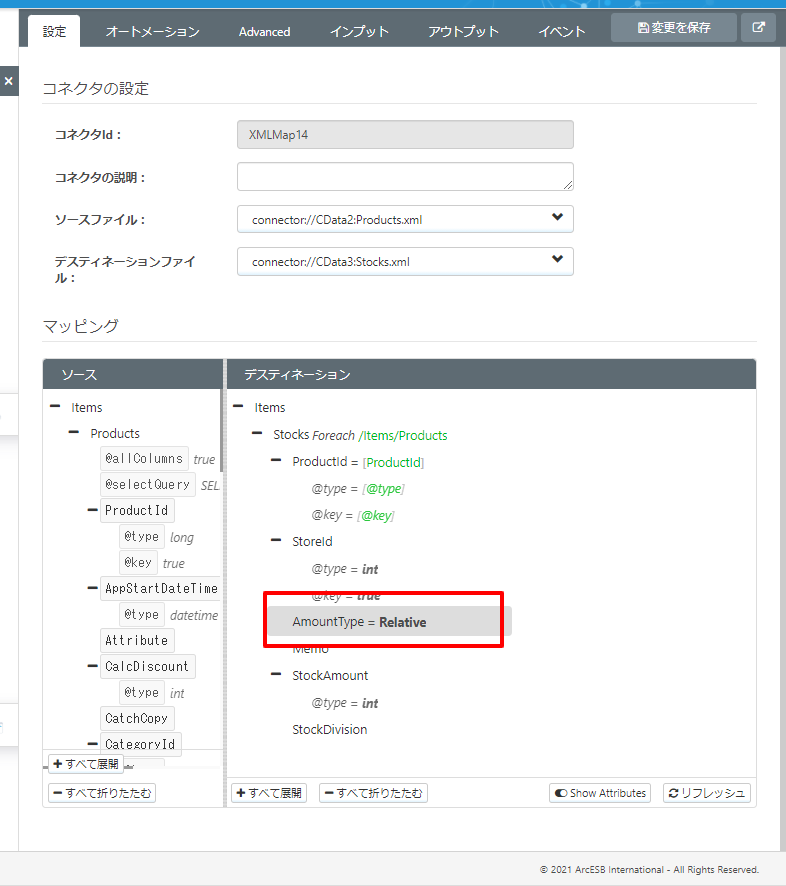Select the AppStartDateTime source element
The image size is (786, 886).
pos(161,588)
